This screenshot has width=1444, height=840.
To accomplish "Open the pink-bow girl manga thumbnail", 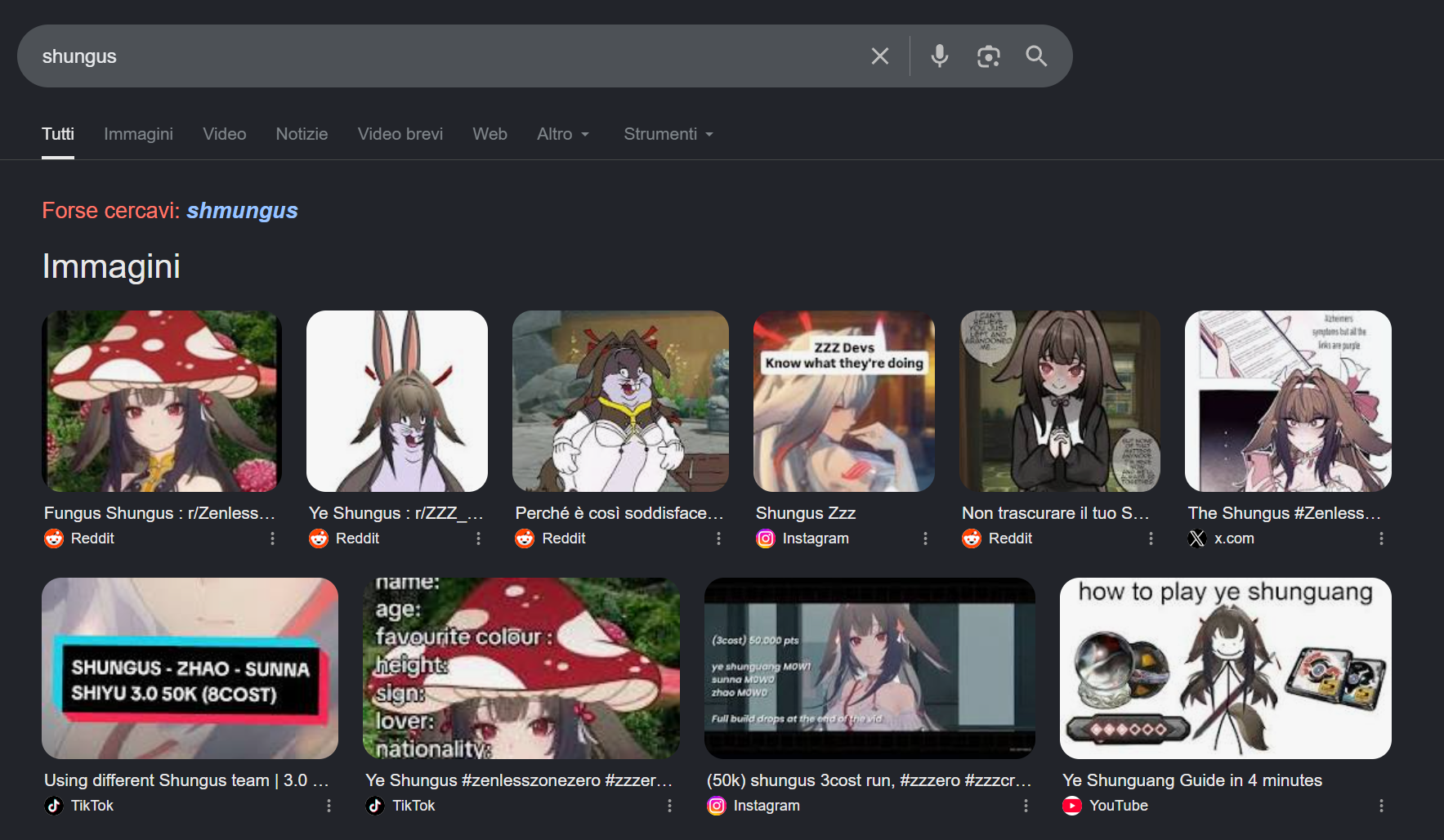I will 1288,401.
